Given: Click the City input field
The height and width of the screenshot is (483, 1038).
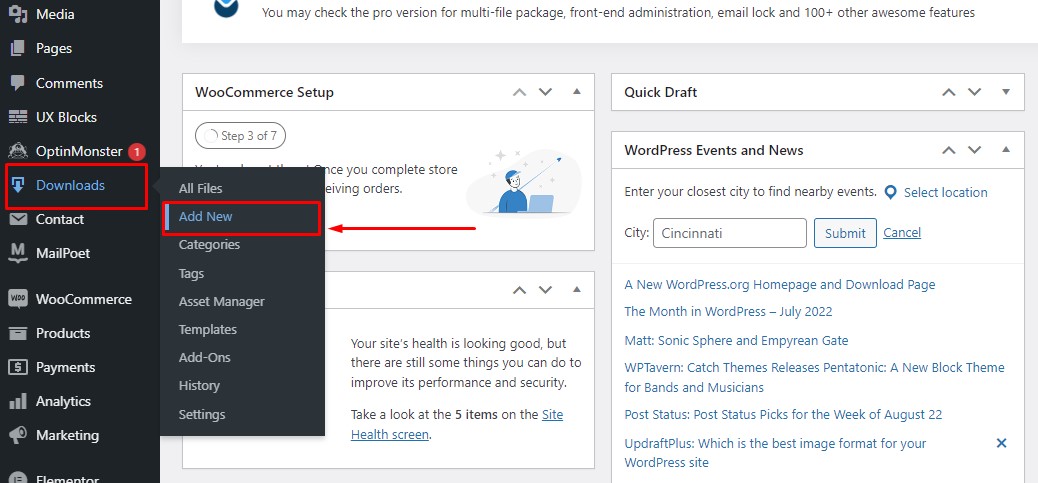Looking at the screenshot, I should click(x=730, y=233).
